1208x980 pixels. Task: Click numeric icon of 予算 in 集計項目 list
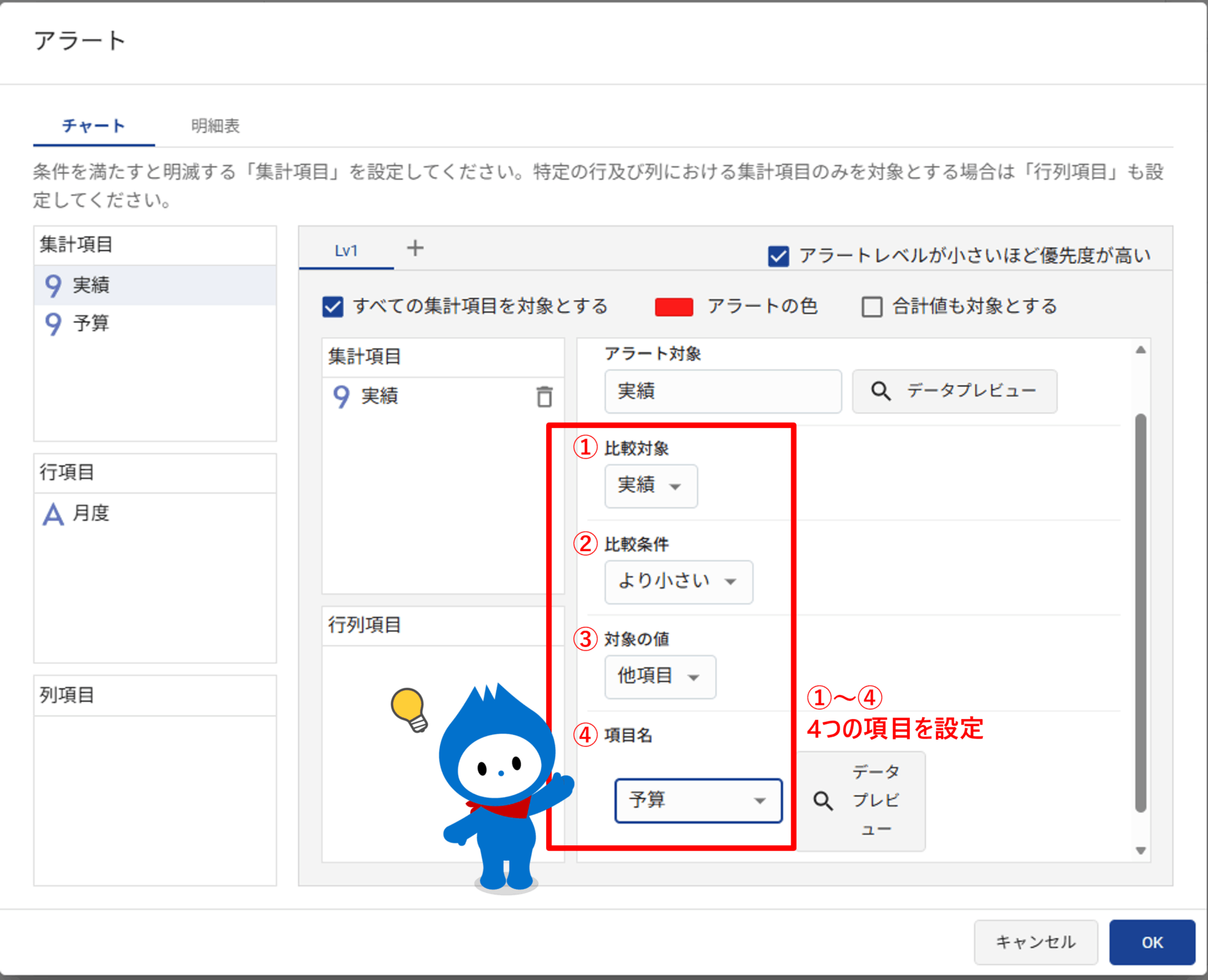[x=54, y=323]
